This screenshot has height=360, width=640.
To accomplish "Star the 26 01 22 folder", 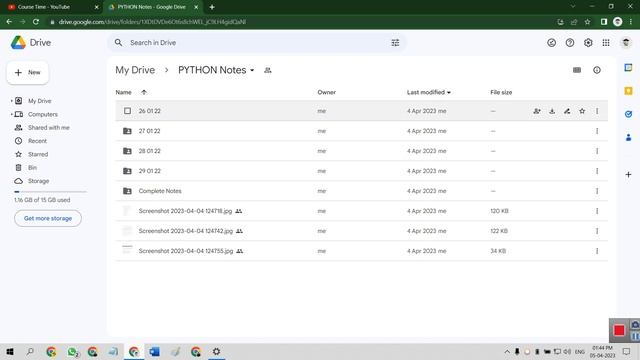I will click(582, 111).
